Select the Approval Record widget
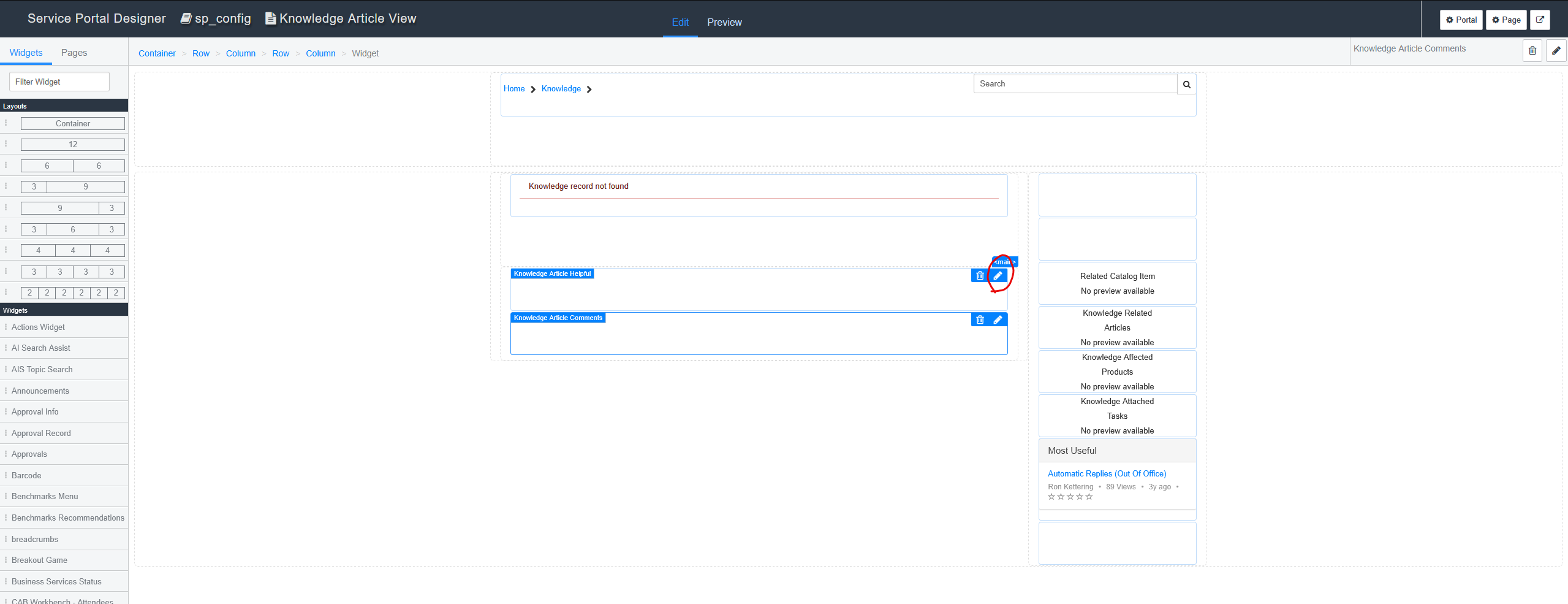This screenshot has width=1568, height=604. tap(41, 434)
